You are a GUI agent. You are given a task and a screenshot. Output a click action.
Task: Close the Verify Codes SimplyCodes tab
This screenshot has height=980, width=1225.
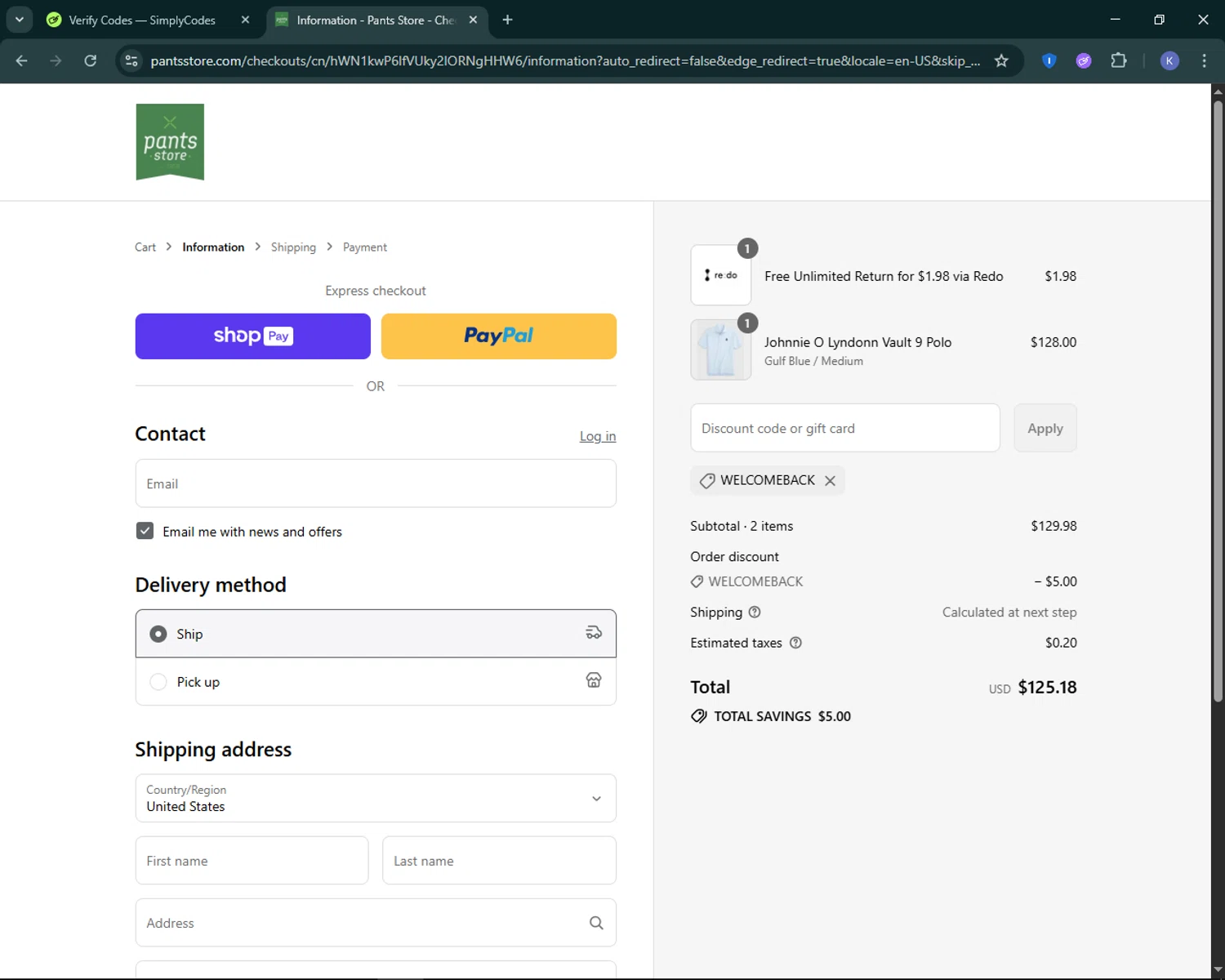pyautogui.click(x=245, y=20)
